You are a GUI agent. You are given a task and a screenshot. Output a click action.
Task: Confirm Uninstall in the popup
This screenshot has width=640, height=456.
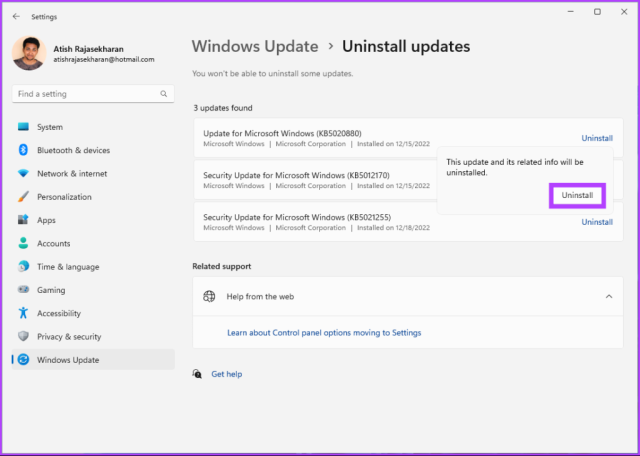pos(577,196)
